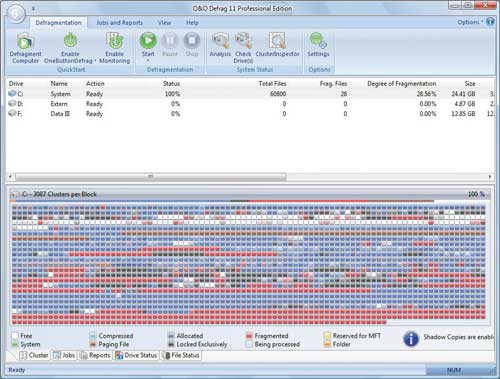Switch to the Jobs bottom tab
This screenshot has height=379, width=500.
[64, 355]
